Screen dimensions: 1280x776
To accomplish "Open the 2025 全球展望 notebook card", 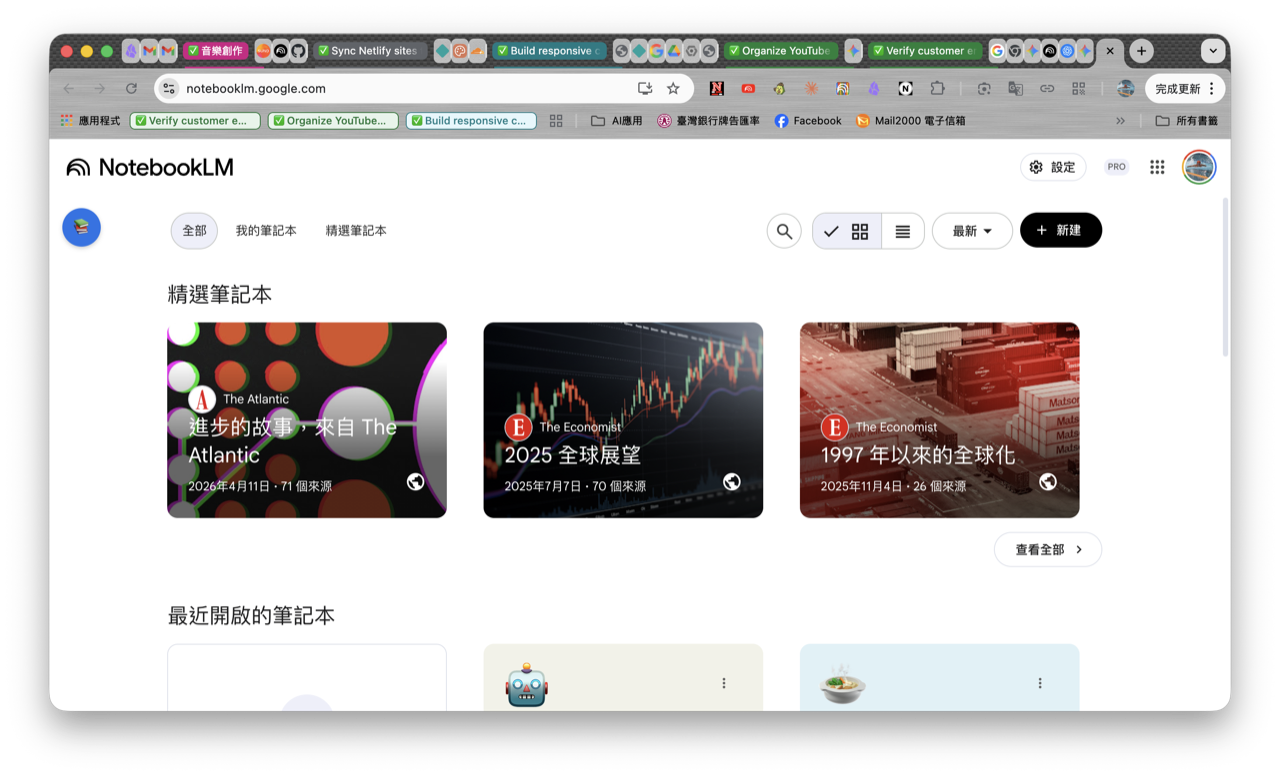I will coord(623,420).
